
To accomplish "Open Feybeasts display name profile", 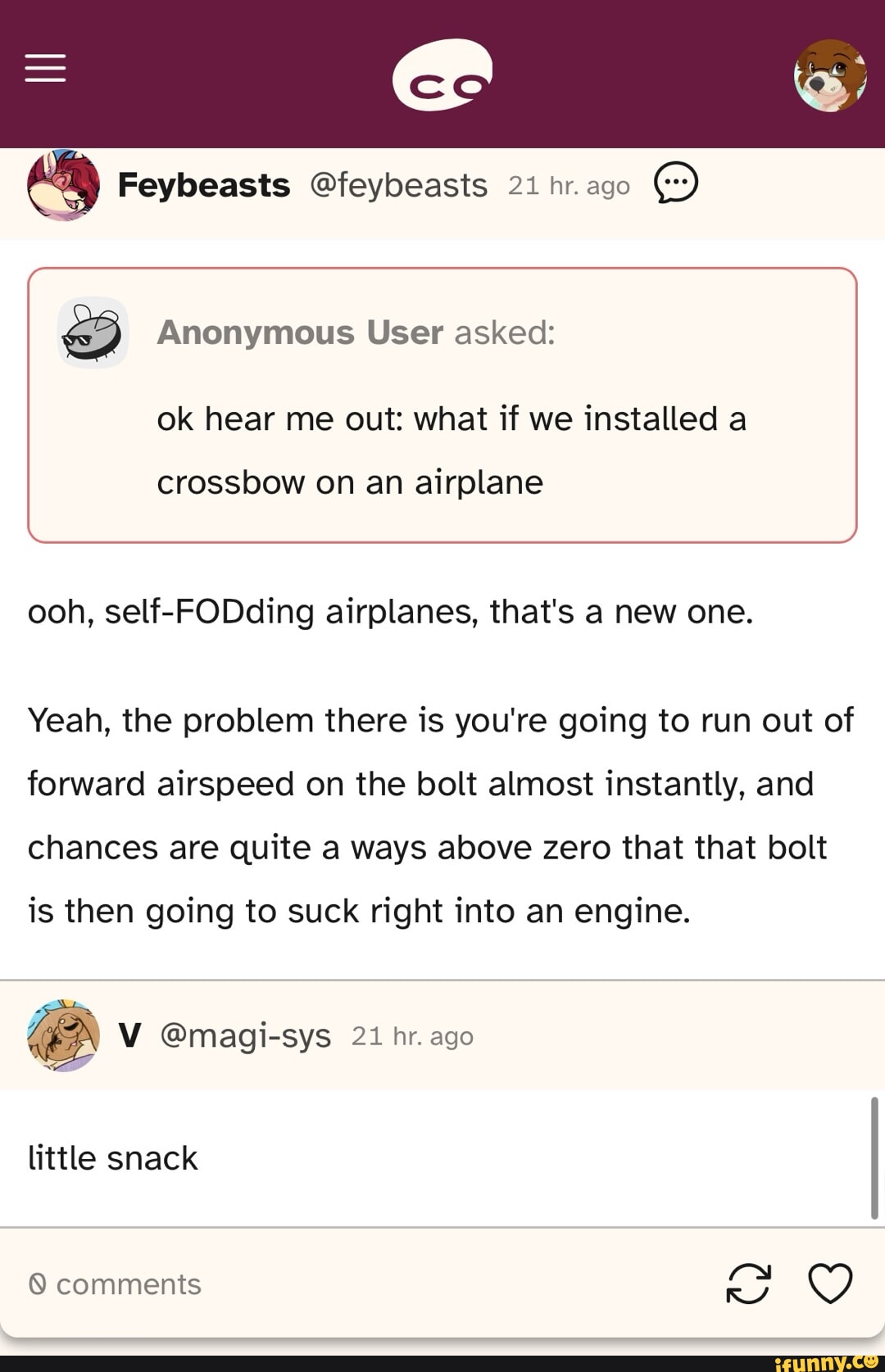I will pos(203,185).
